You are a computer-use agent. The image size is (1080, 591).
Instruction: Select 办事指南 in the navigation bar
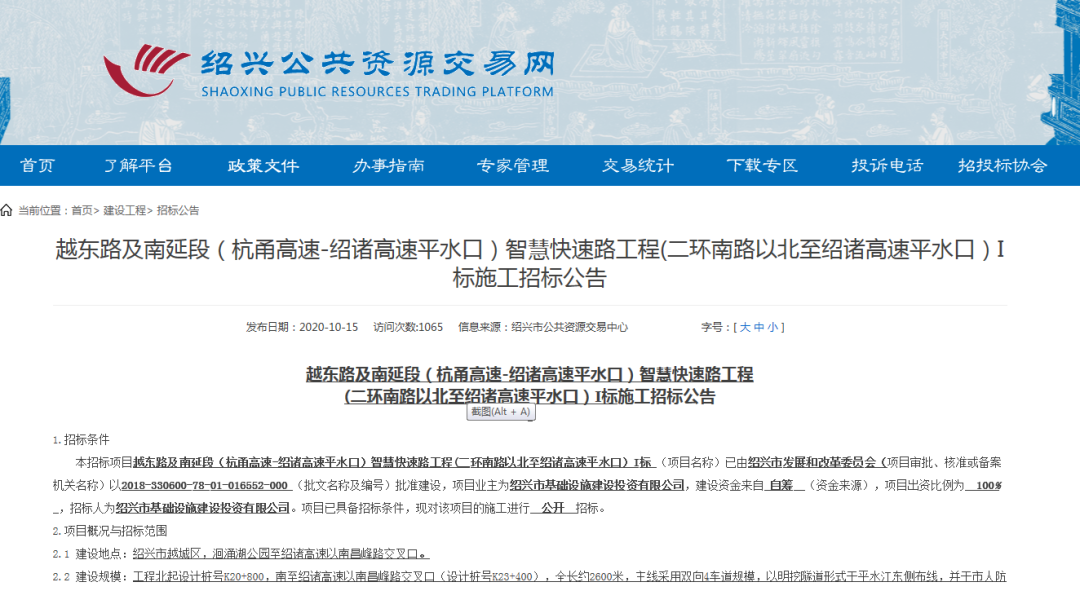(x=388, y=165)
